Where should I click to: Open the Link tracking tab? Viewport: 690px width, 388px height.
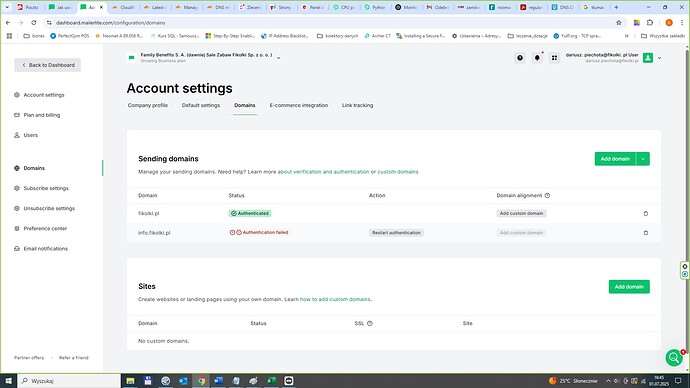click(x=357, y=106)
